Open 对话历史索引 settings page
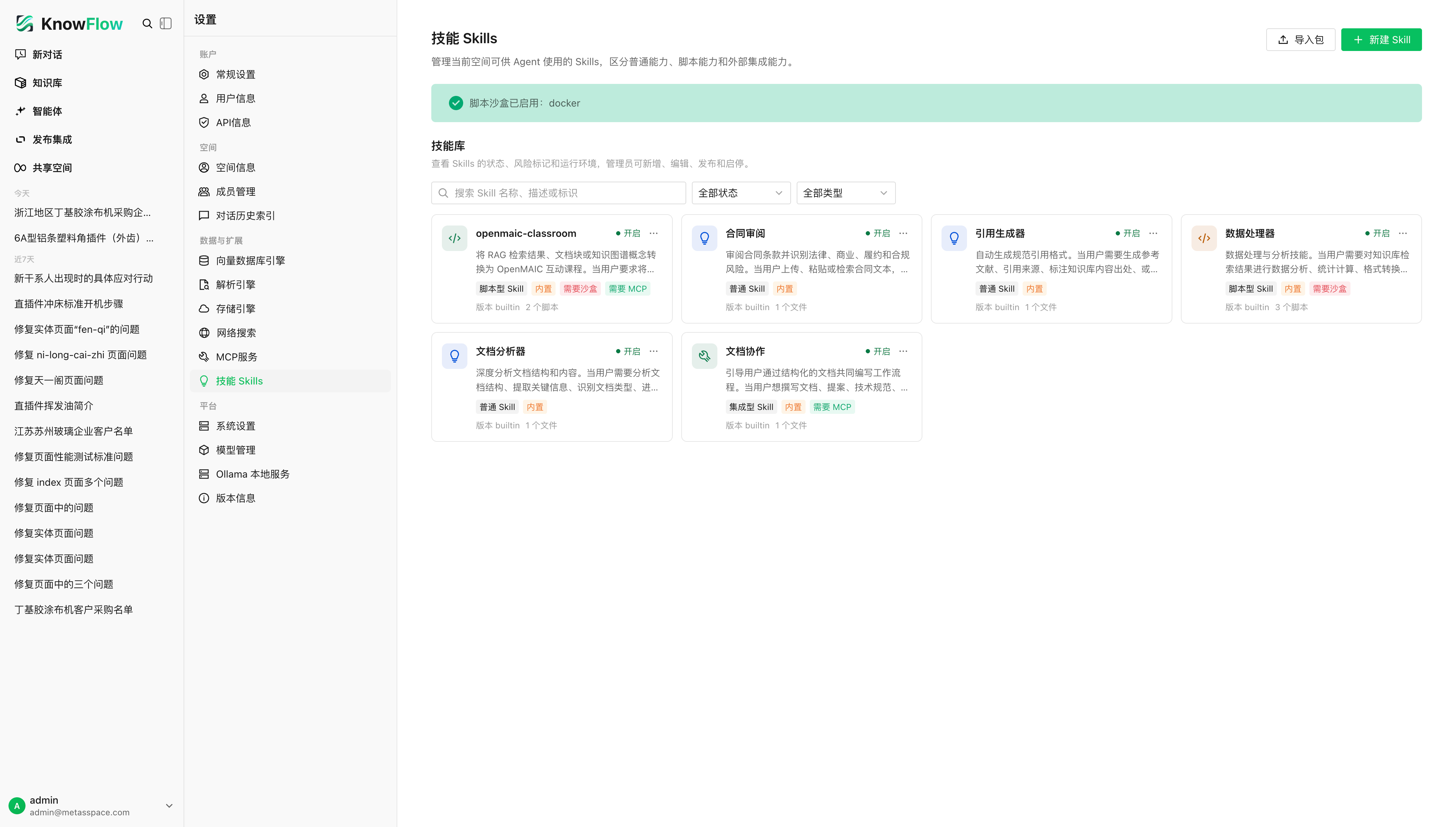This screenshot has width=1456, height=827. pos(290,216)
